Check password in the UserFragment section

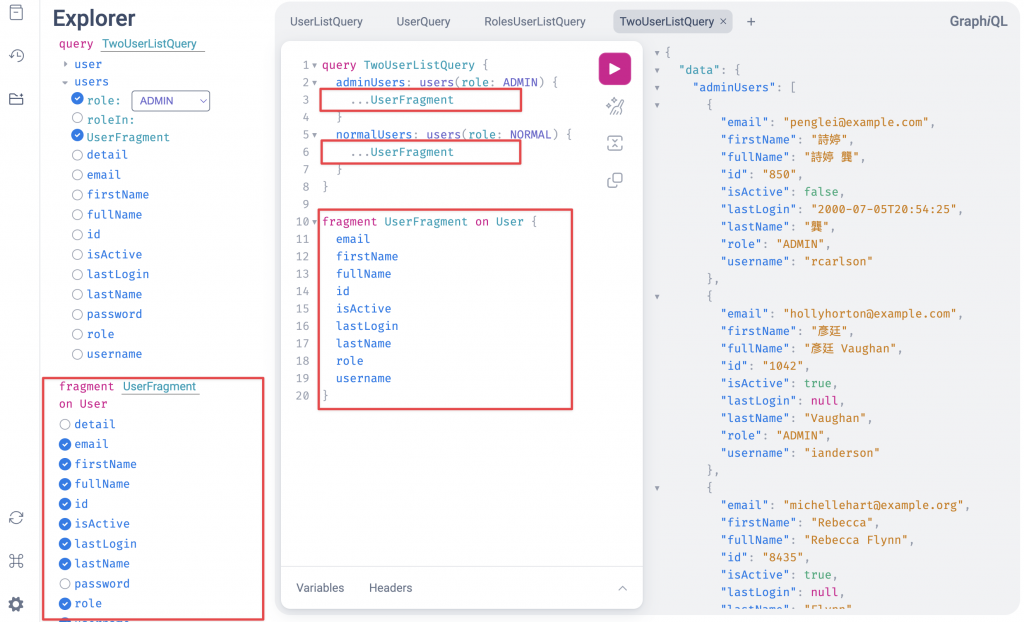pyautogui.click(x=65, y=584)
